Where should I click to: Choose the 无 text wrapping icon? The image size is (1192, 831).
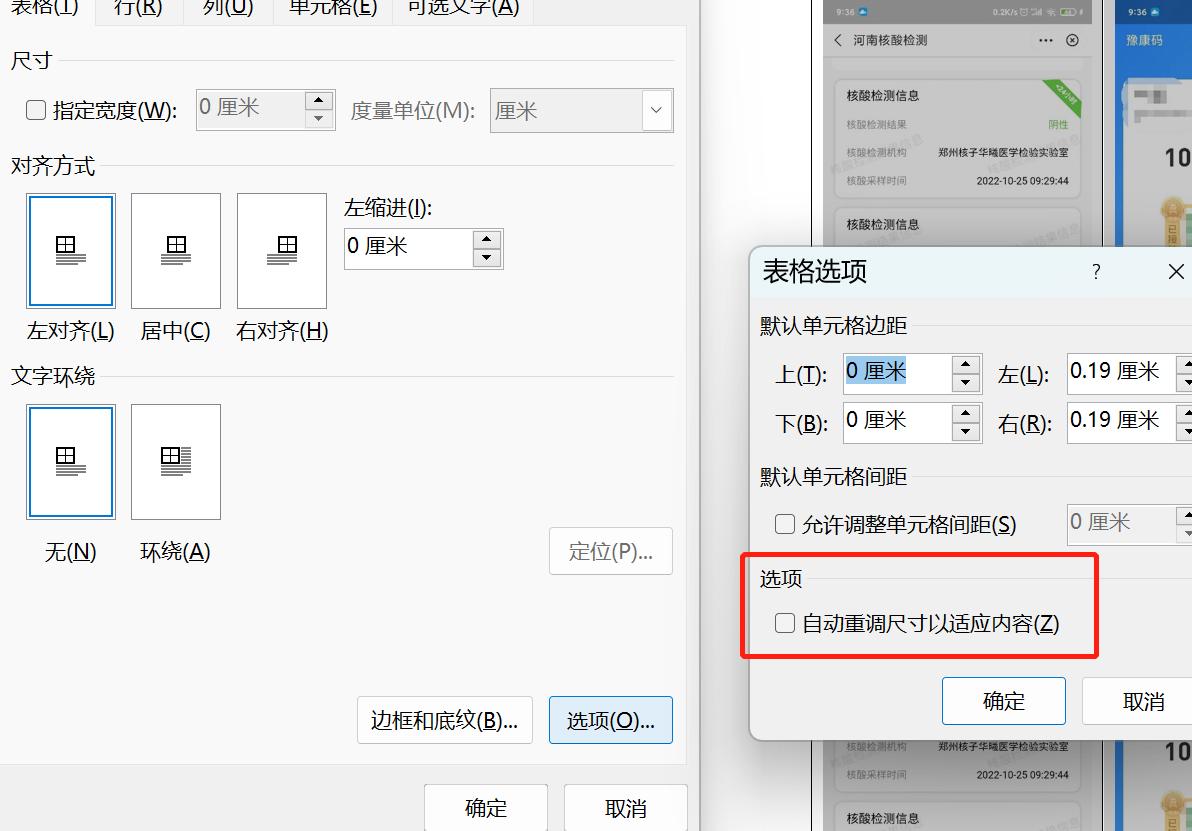(70, 461)
